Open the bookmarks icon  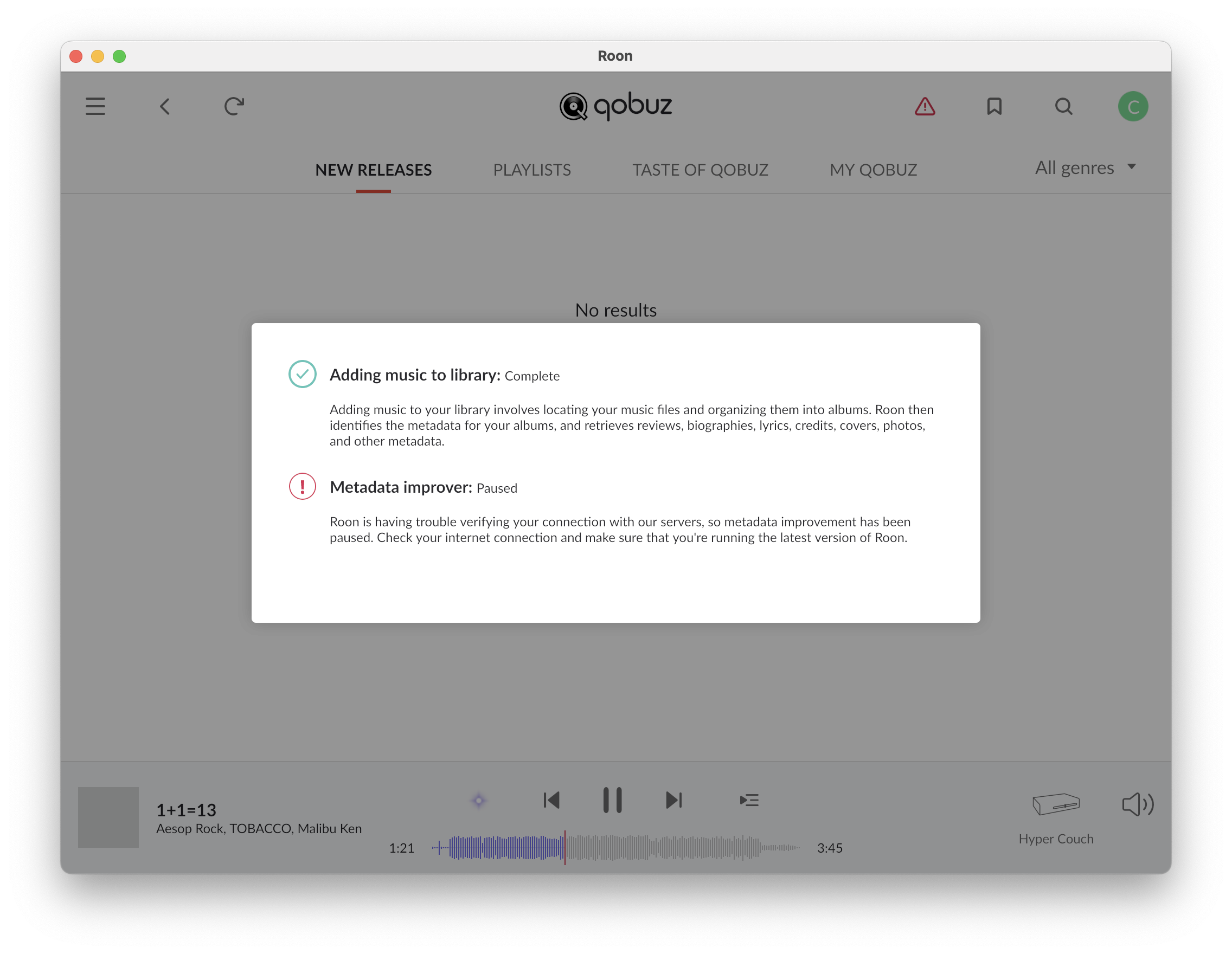click(x=994, y=106)
